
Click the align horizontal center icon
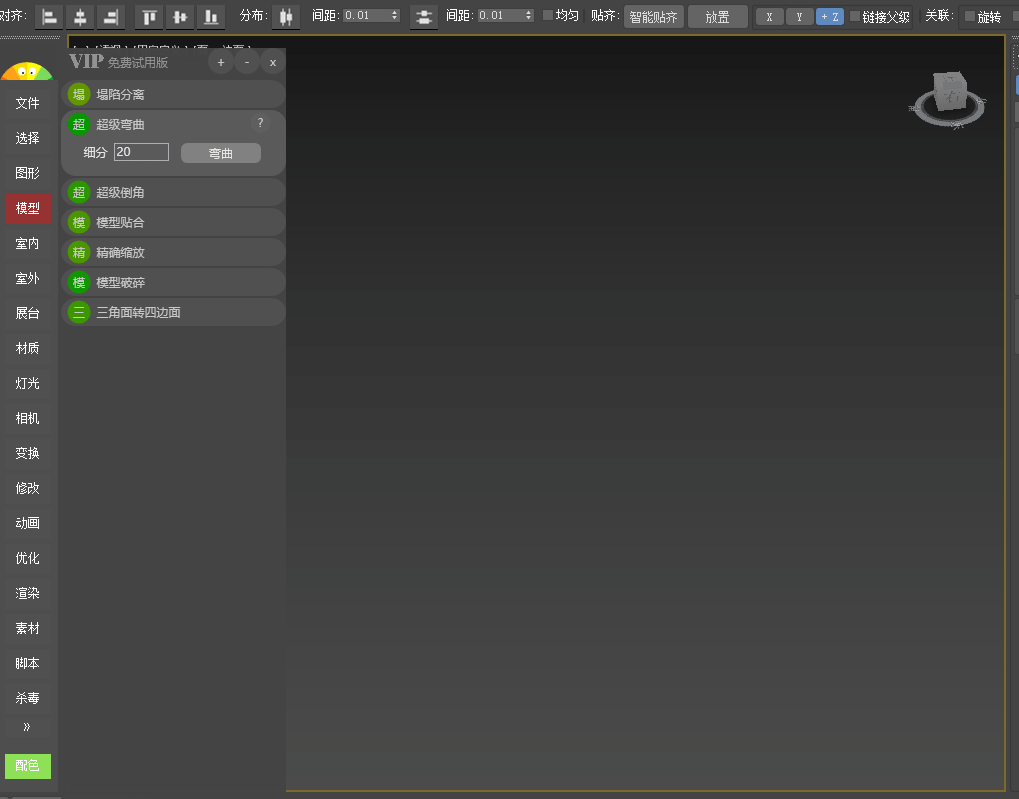[80, 16]
